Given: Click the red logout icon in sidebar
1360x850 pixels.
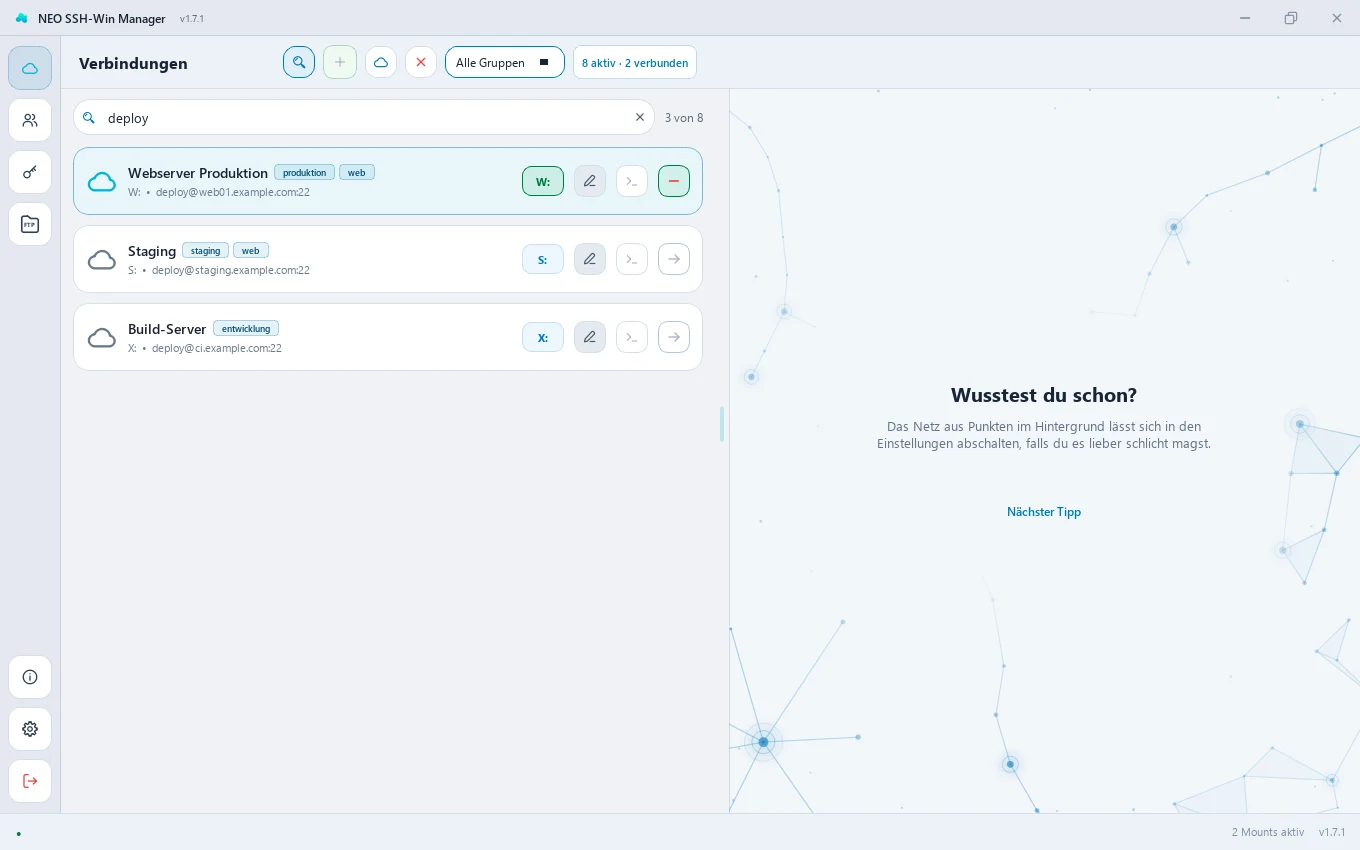Looking at the screenshot, I should [30, 781].
